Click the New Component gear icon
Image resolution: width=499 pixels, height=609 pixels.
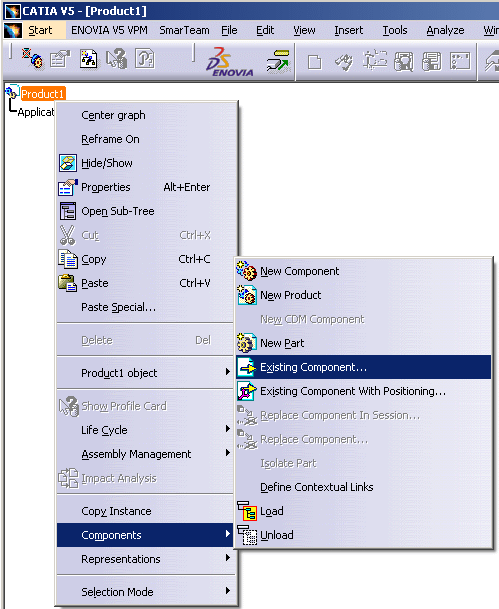coord(246,271)
